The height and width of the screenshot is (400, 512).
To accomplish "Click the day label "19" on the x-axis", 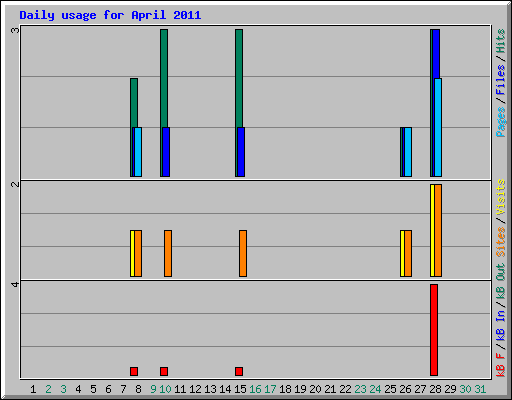I will tap(300, 389).
